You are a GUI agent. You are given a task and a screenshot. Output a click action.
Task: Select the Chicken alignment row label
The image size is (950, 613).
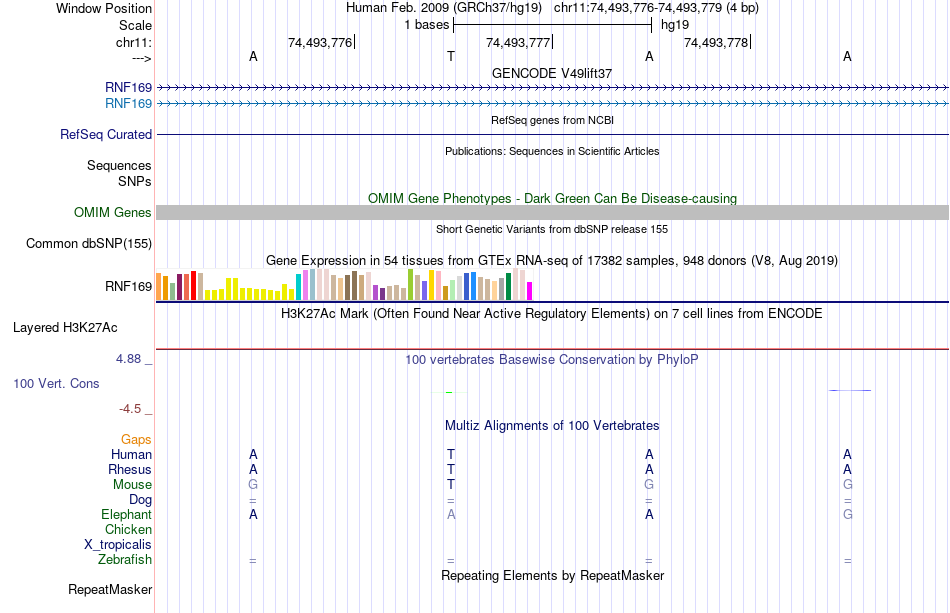pos(128,529)
